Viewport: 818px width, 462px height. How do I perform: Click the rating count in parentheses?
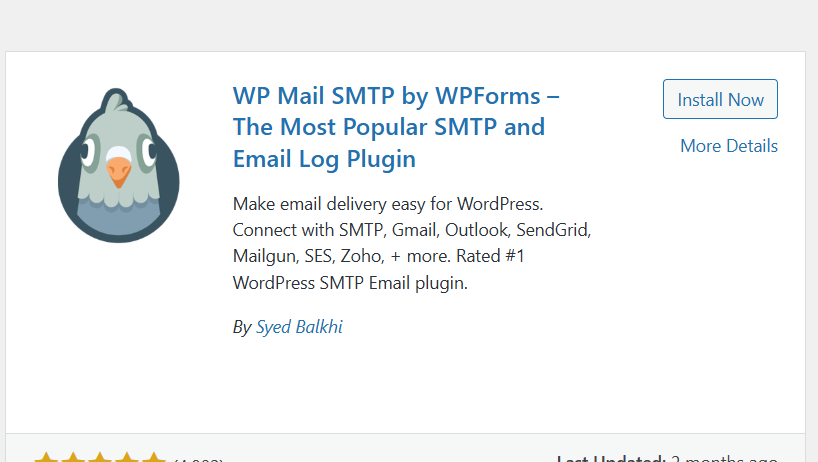click(x=199, y=459)
